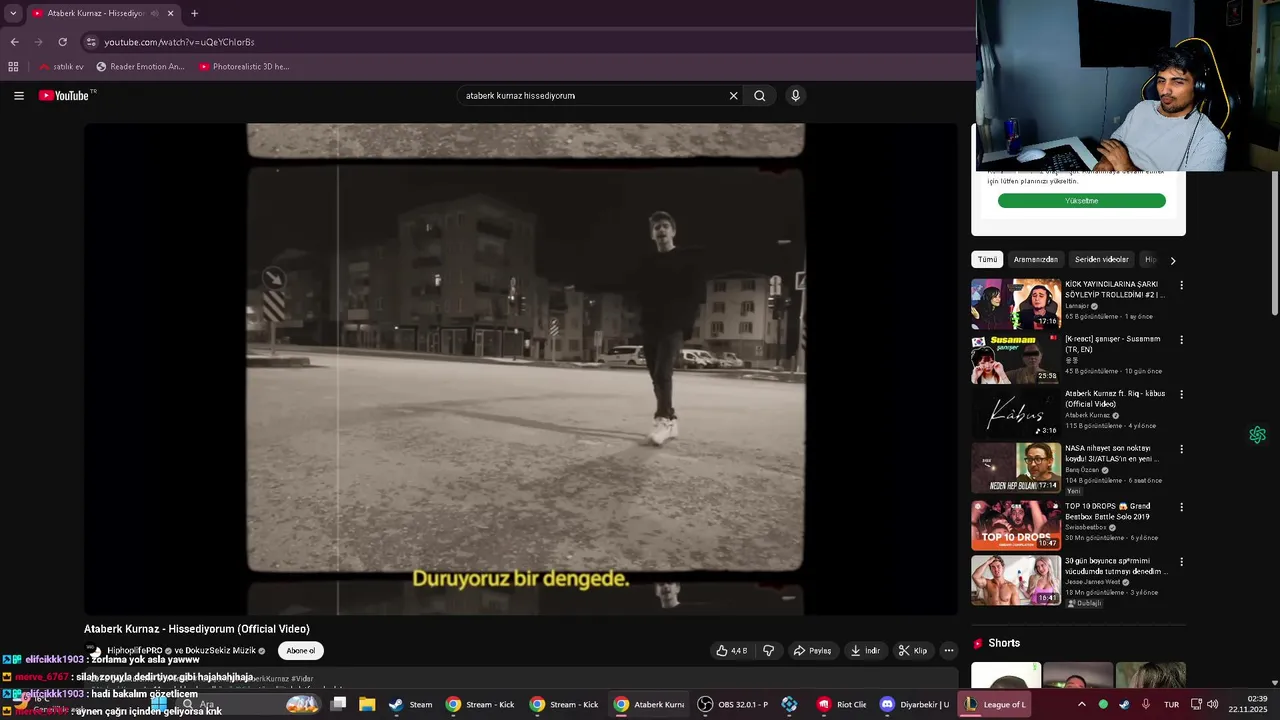The height and width of the screenshot is (720, 1280).
Task: Switch to Riot Client in taskbar
Action: [842, 704]
